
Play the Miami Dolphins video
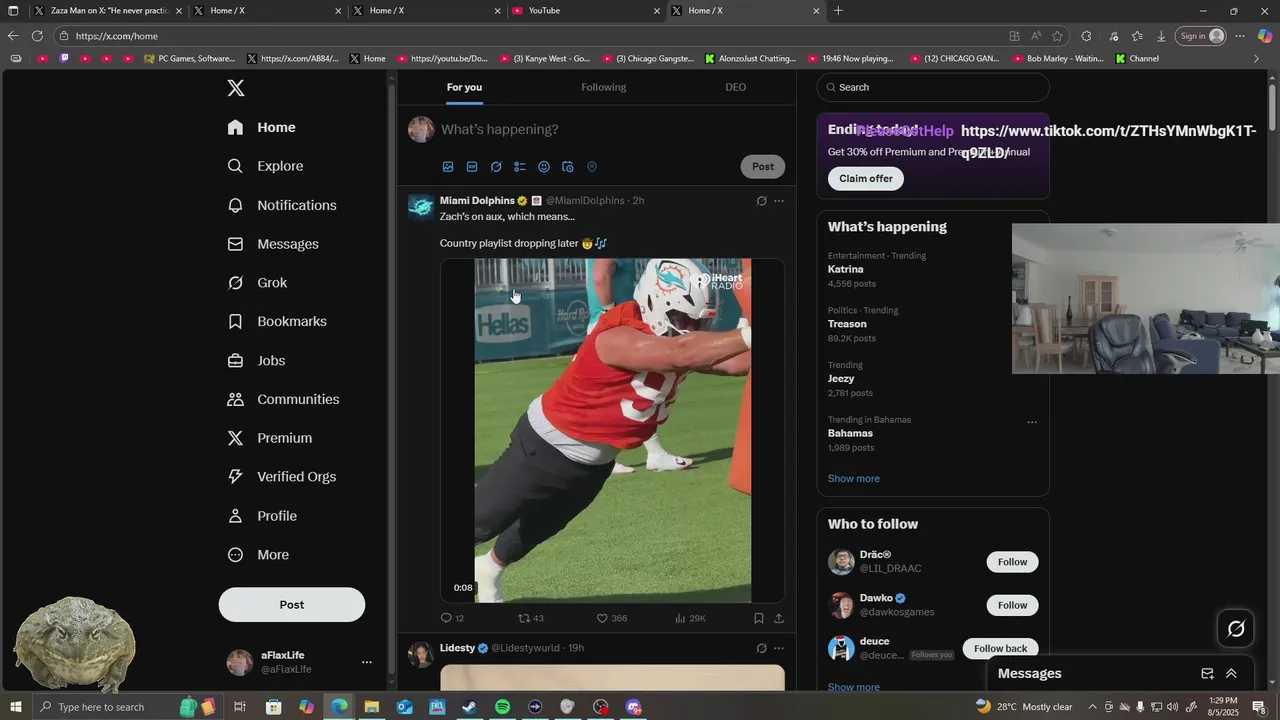pos(612,431)
